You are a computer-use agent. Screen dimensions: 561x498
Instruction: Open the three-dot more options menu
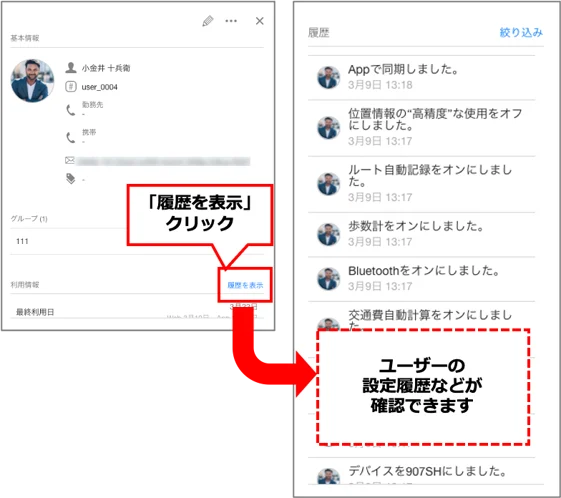pyautogui.click(x=231, y=21)
